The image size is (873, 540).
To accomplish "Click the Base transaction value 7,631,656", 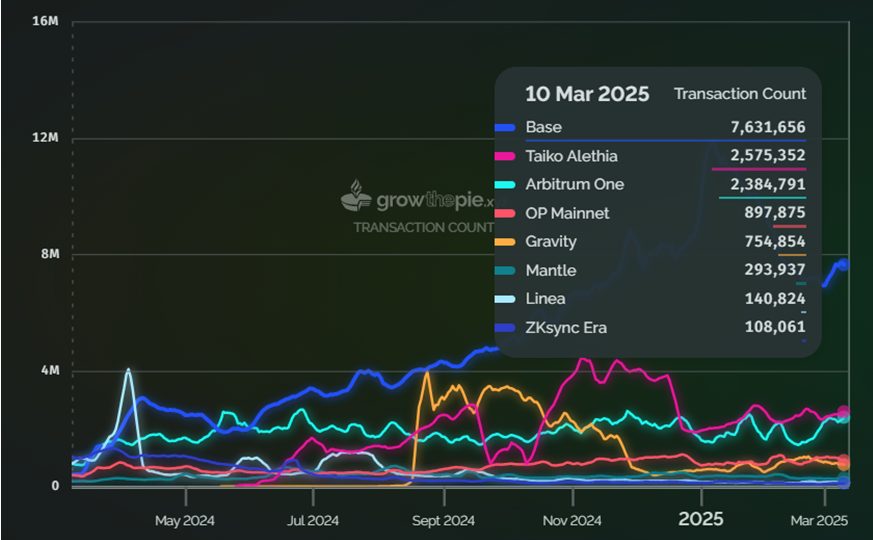I will [x=767, y=127].
